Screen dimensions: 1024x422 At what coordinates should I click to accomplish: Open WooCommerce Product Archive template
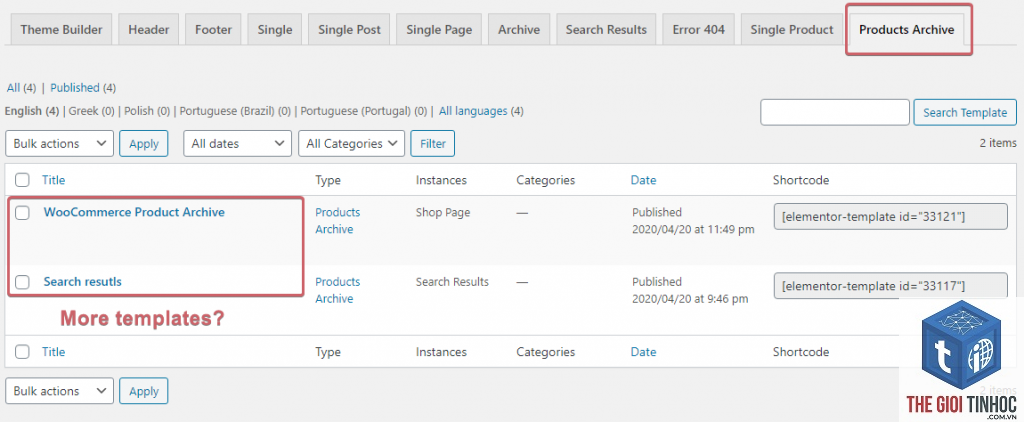134,212
